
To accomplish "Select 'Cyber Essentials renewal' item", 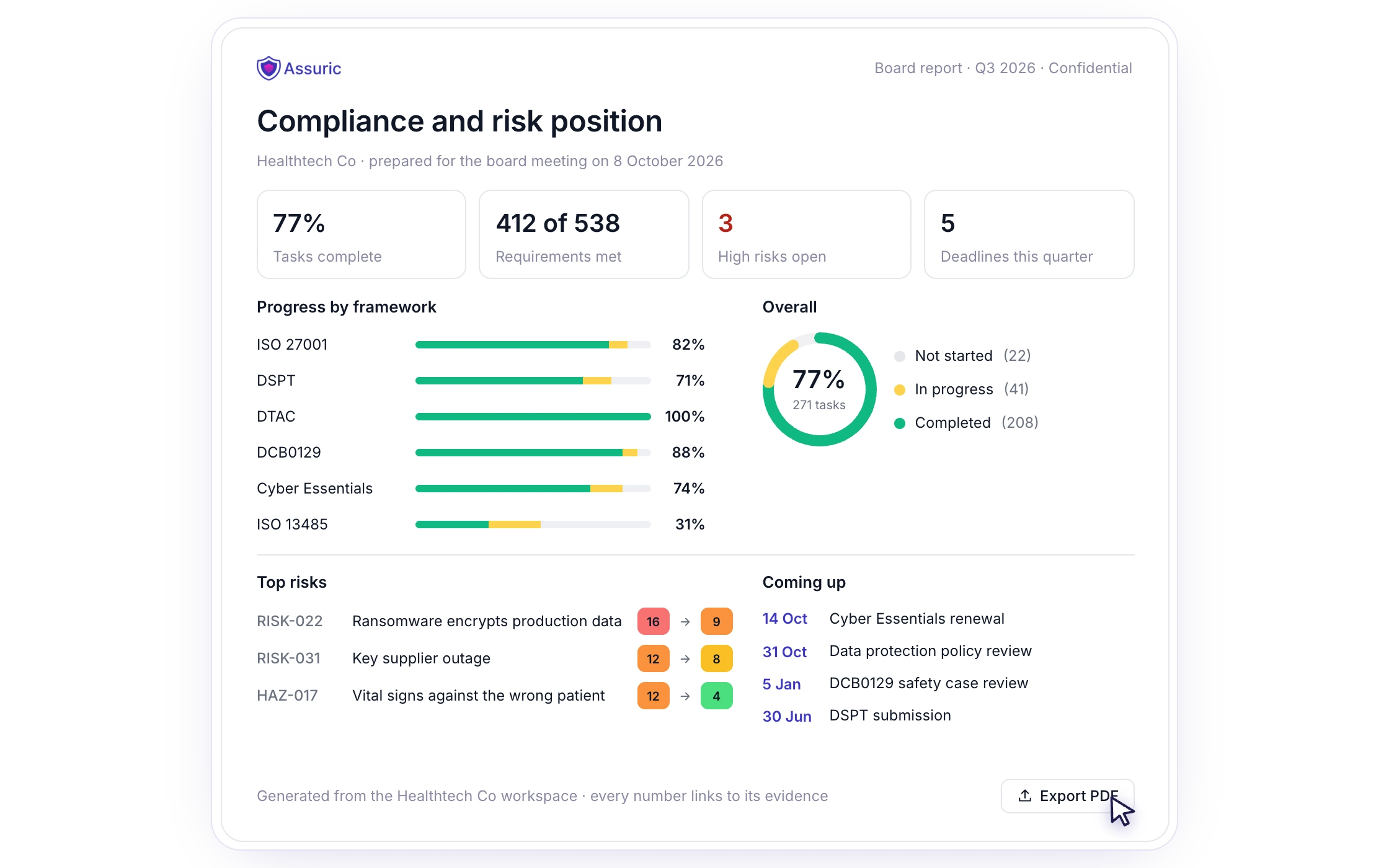I will [916, 619].
